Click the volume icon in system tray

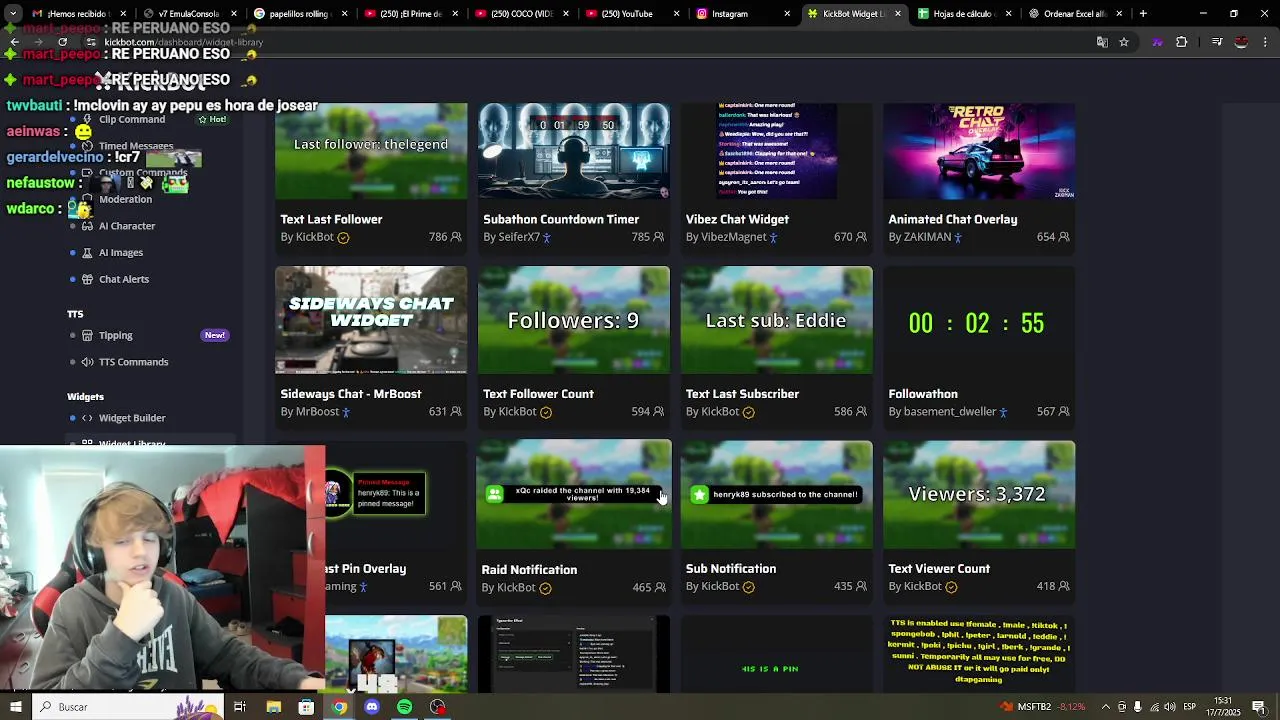1168,707
